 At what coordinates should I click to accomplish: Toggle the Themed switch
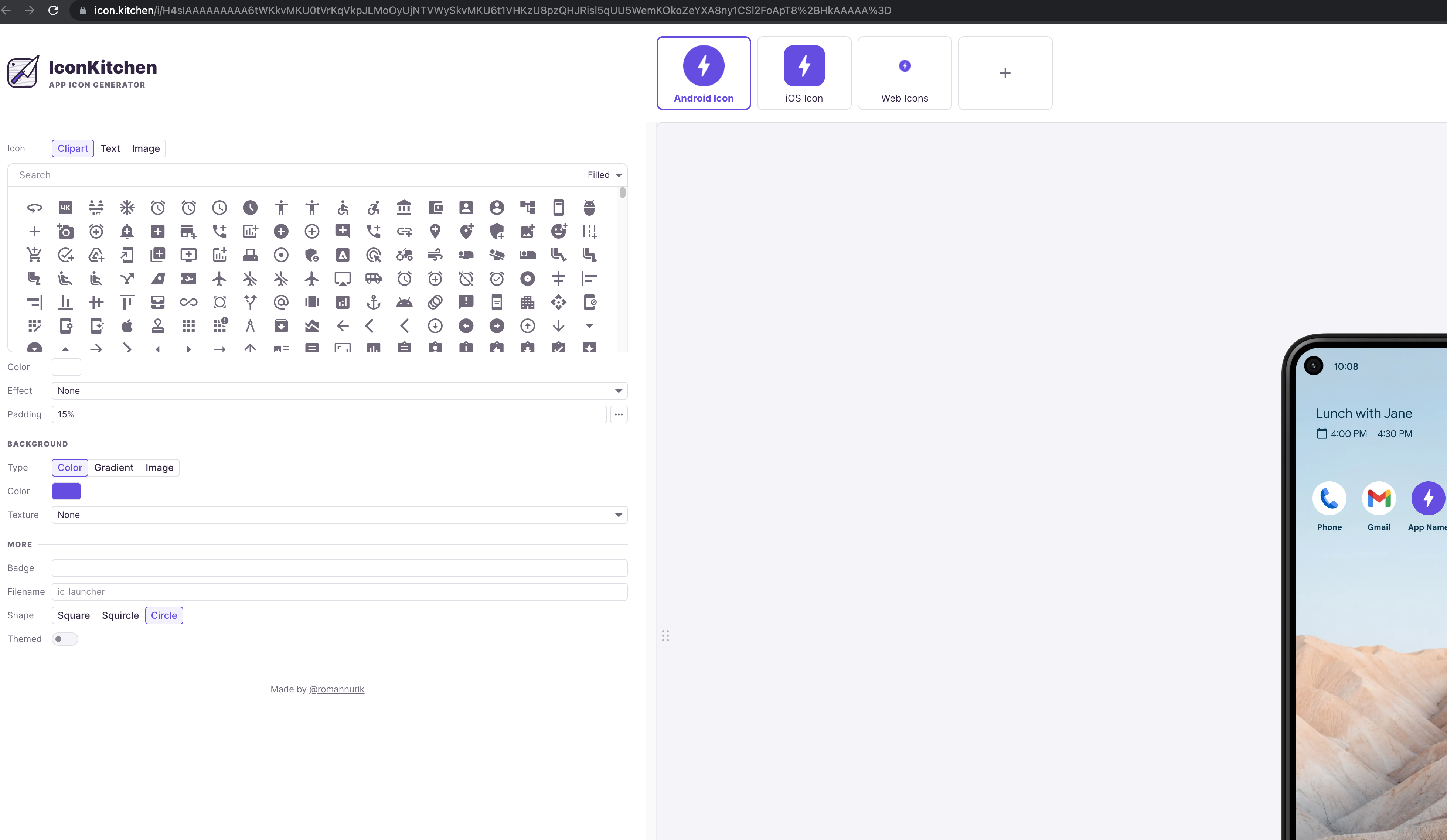point(65,639)
